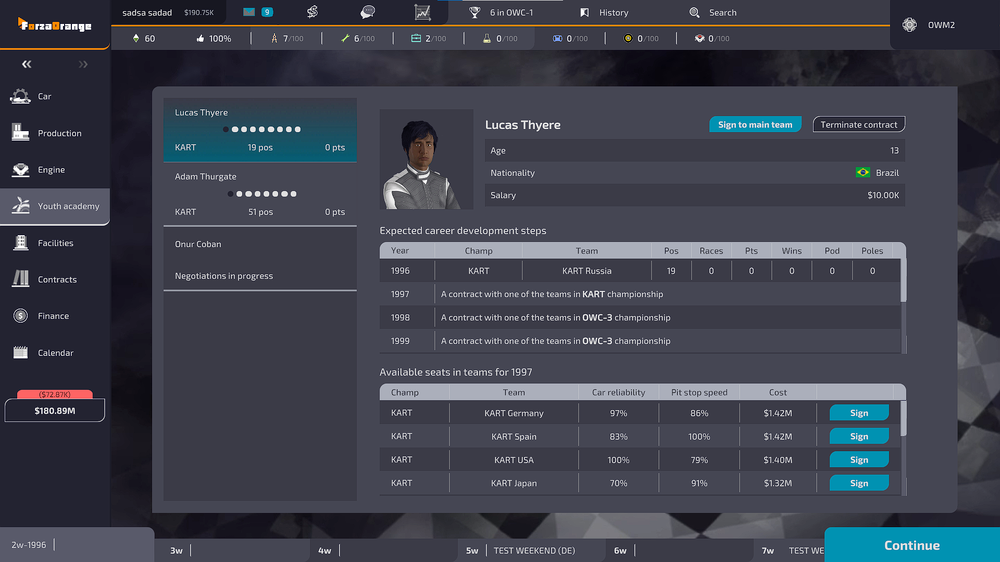Click the 60 reputation diamond icon
The height and width of the screenshot is (562, 1000).
pyautogui.click(x=136, y=38)
